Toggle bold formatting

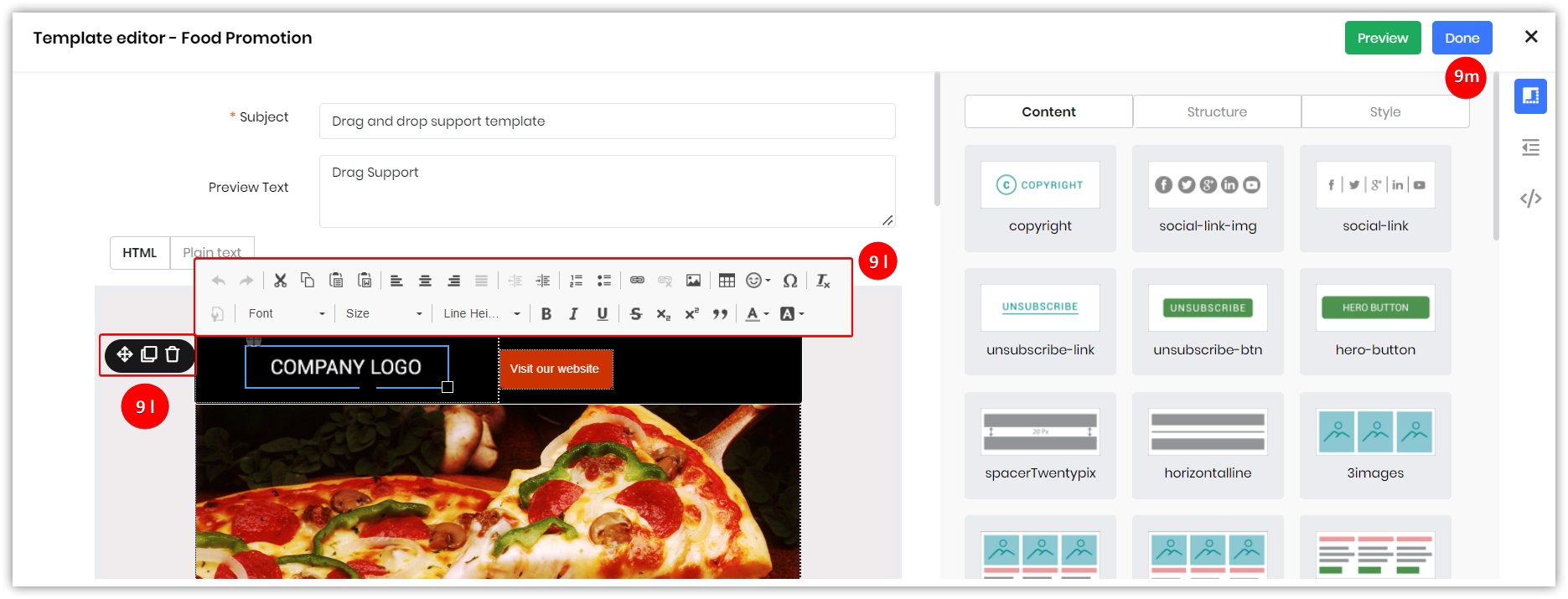(546, 313)
